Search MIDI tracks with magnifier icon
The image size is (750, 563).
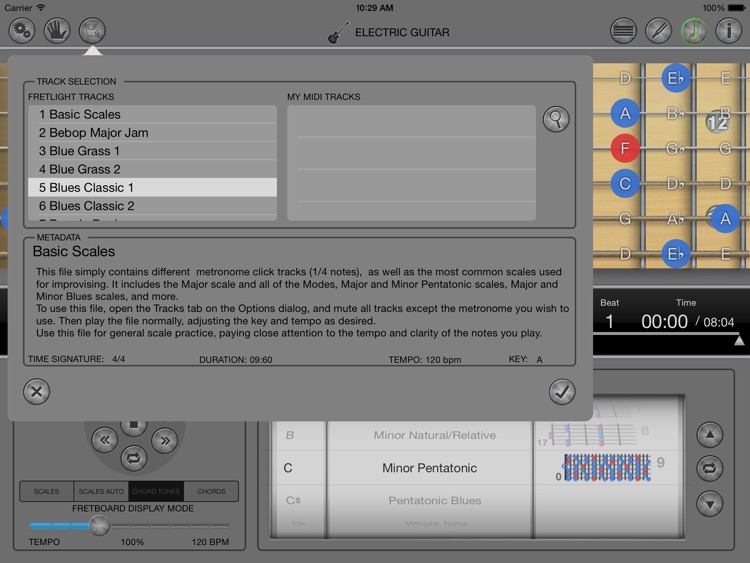pos(556,119)
